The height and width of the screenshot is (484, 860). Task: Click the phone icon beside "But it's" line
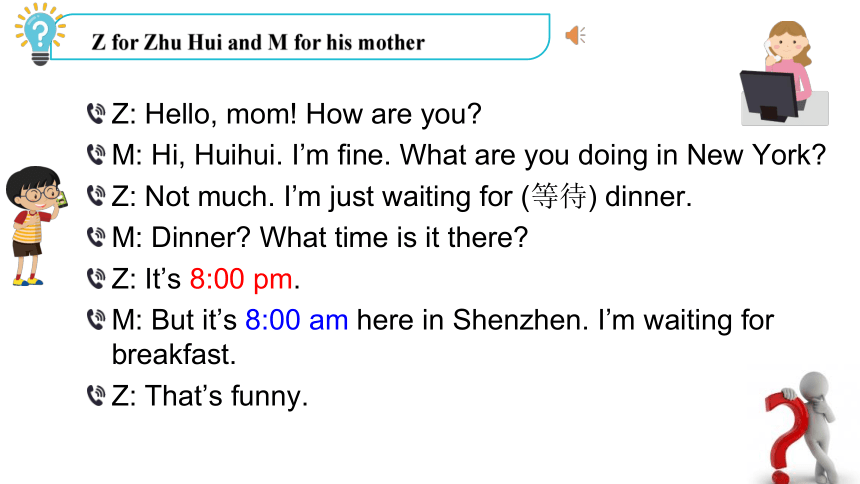click(96, 319)
